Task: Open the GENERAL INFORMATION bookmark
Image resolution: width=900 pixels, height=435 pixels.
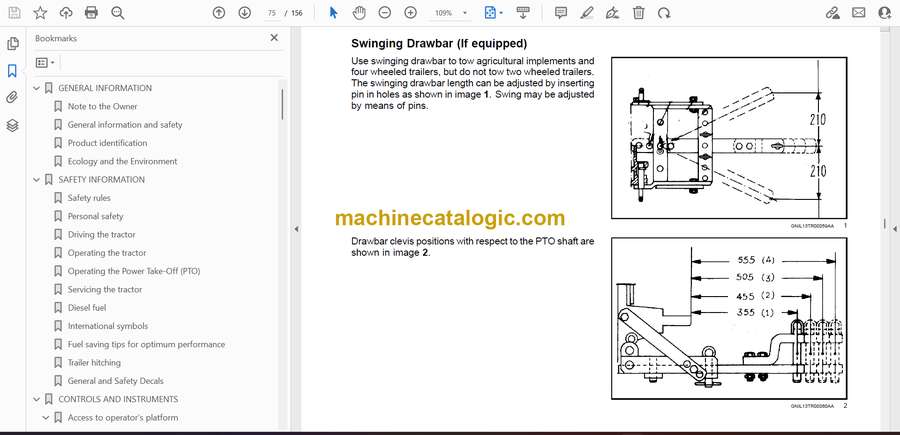Action: 105,88
